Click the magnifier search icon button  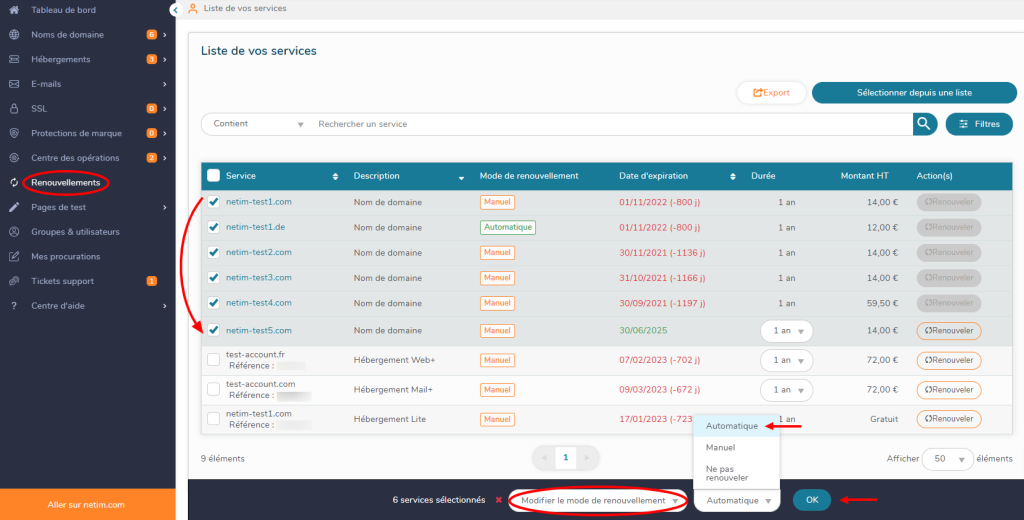point(924,124)
